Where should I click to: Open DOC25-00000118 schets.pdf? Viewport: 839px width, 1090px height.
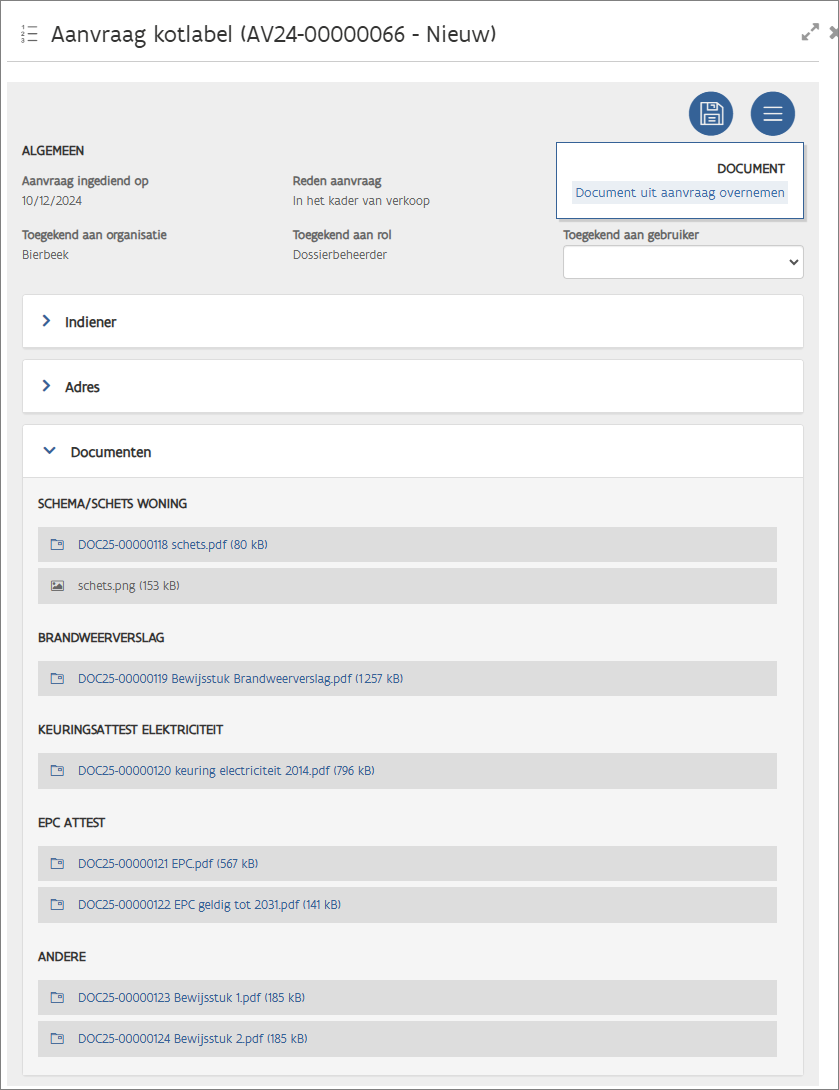pyautogui.click(x=172, y=545)
